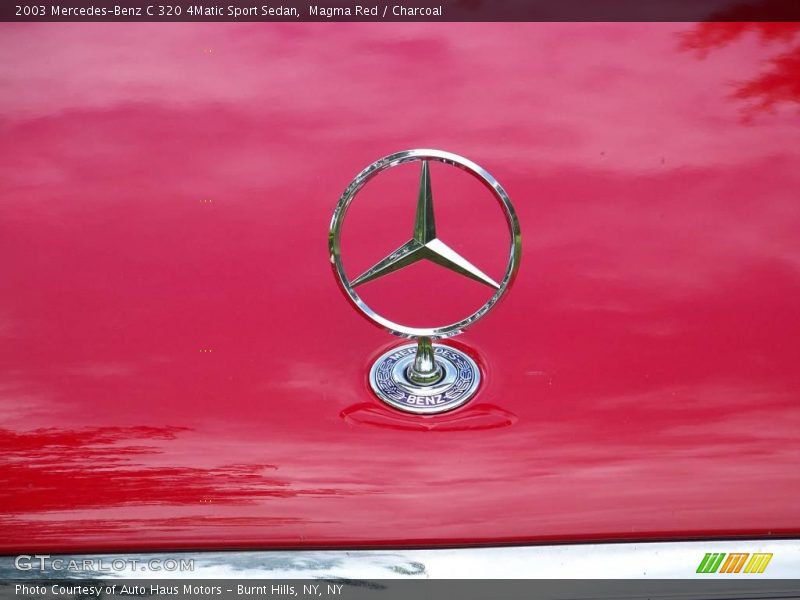The height and width of the screenshot is (600, 800).
Task: Click the color text "Magma Red / Charcoal"
Action: [x=375, y=11]
